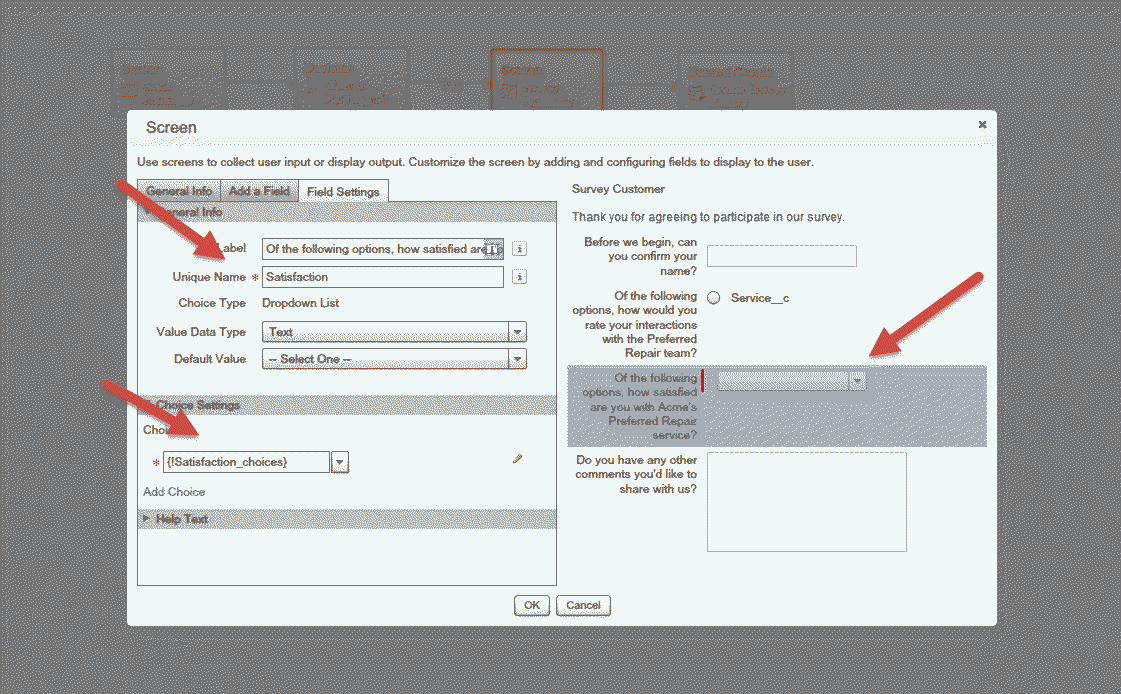
Task: Click the {!Satisfaction_choices} choice field
Action: [x=247, y=462]
